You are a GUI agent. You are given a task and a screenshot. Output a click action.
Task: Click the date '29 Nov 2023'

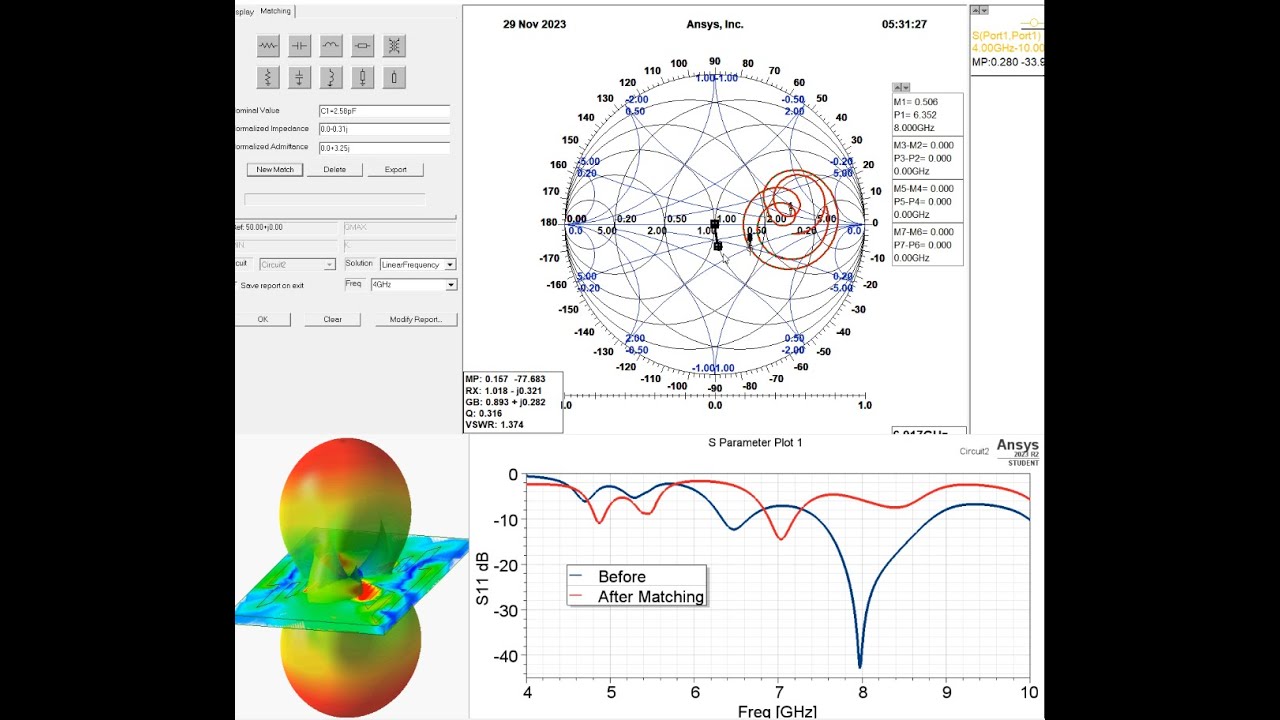pyautogui.click(x=534, y=24)
